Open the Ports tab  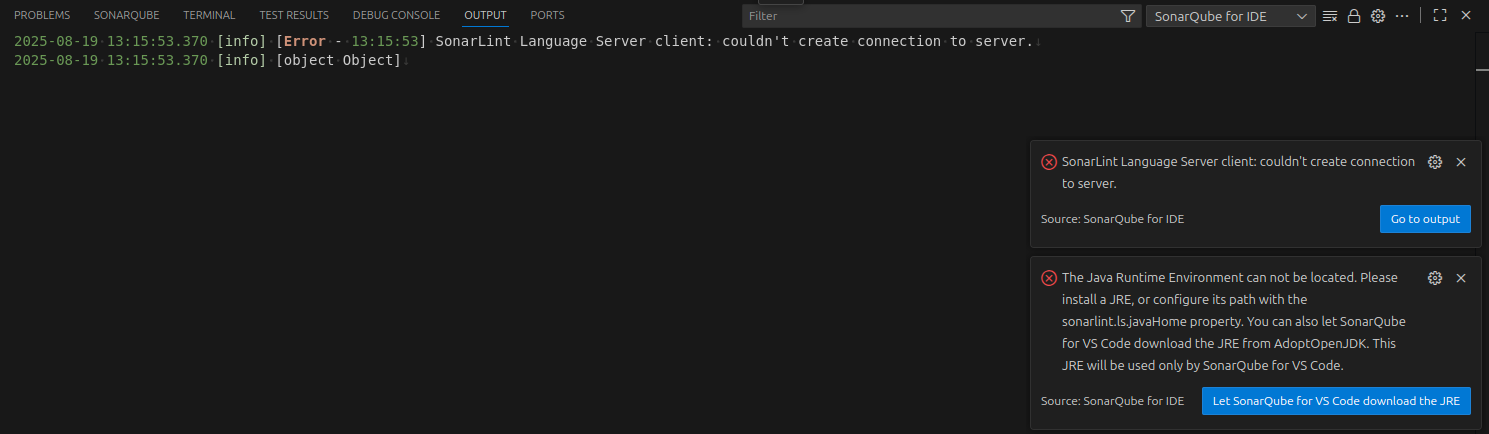click(x=547, y=16)
